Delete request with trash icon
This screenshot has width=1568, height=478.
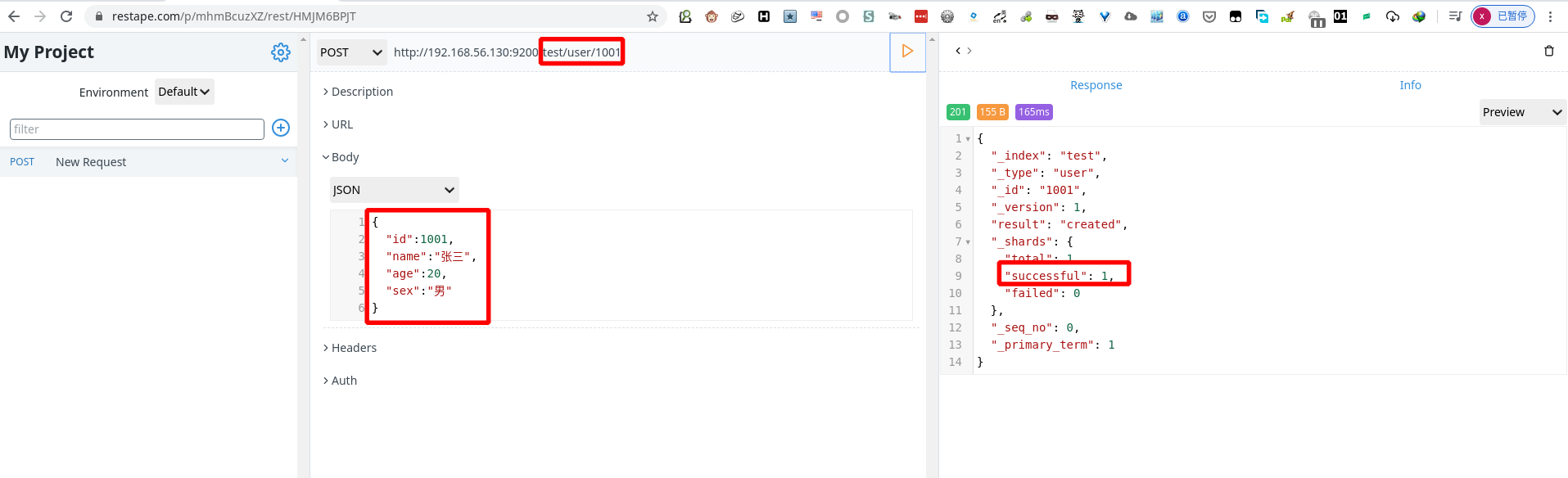pyautogui.click(x=1549, y=51)
